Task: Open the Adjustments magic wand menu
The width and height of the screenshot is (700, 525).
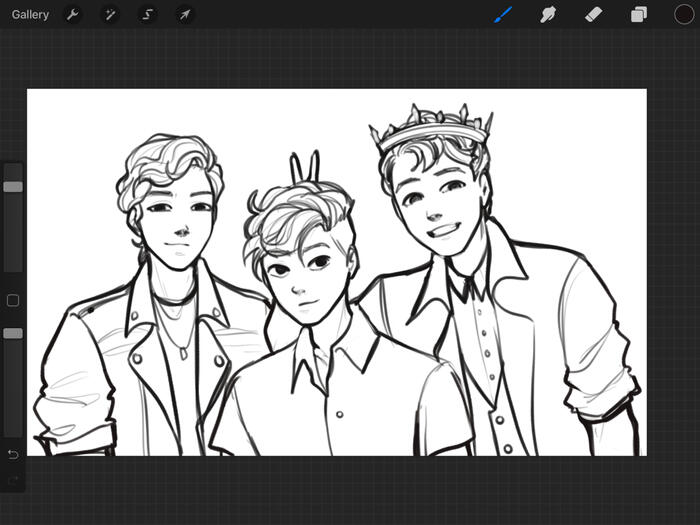Action: click(110, 15)
